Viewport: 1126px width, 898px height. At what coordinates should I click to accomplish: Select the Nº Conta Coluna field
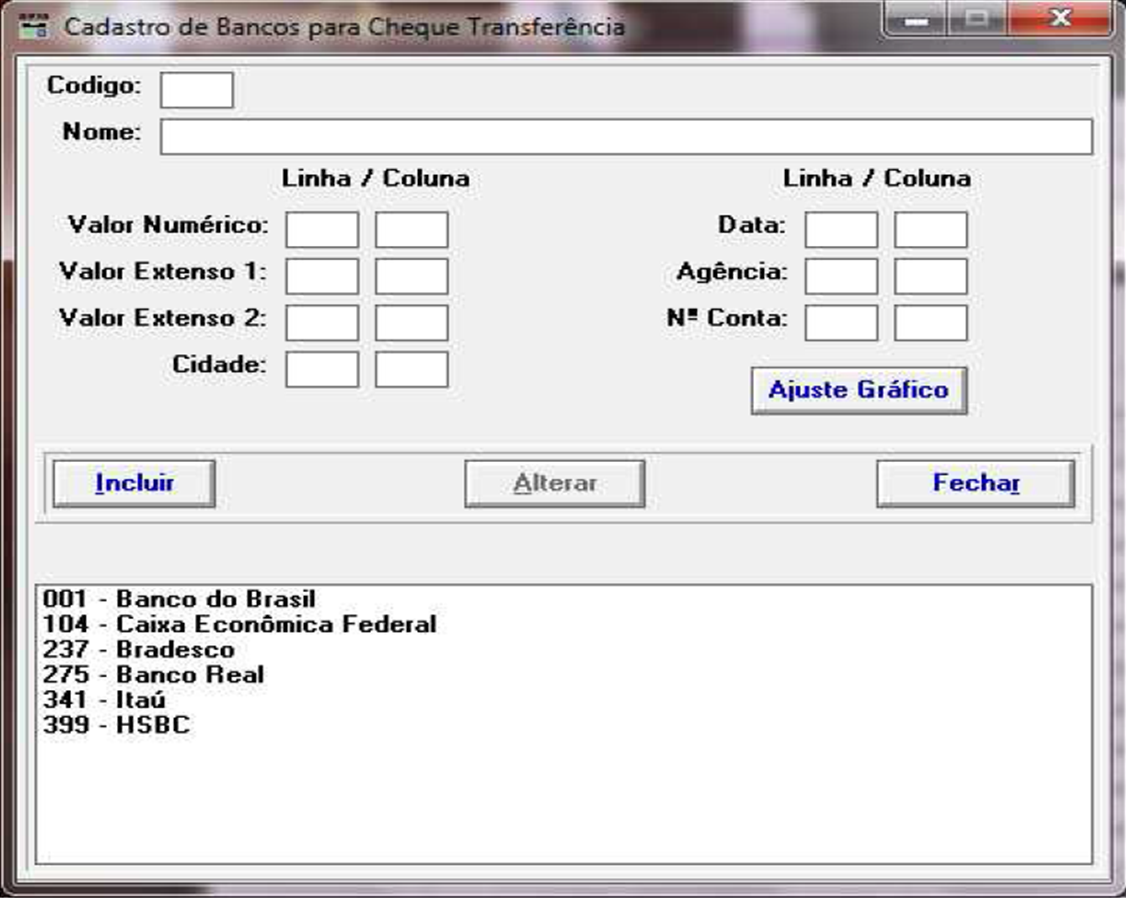[931, 323]
